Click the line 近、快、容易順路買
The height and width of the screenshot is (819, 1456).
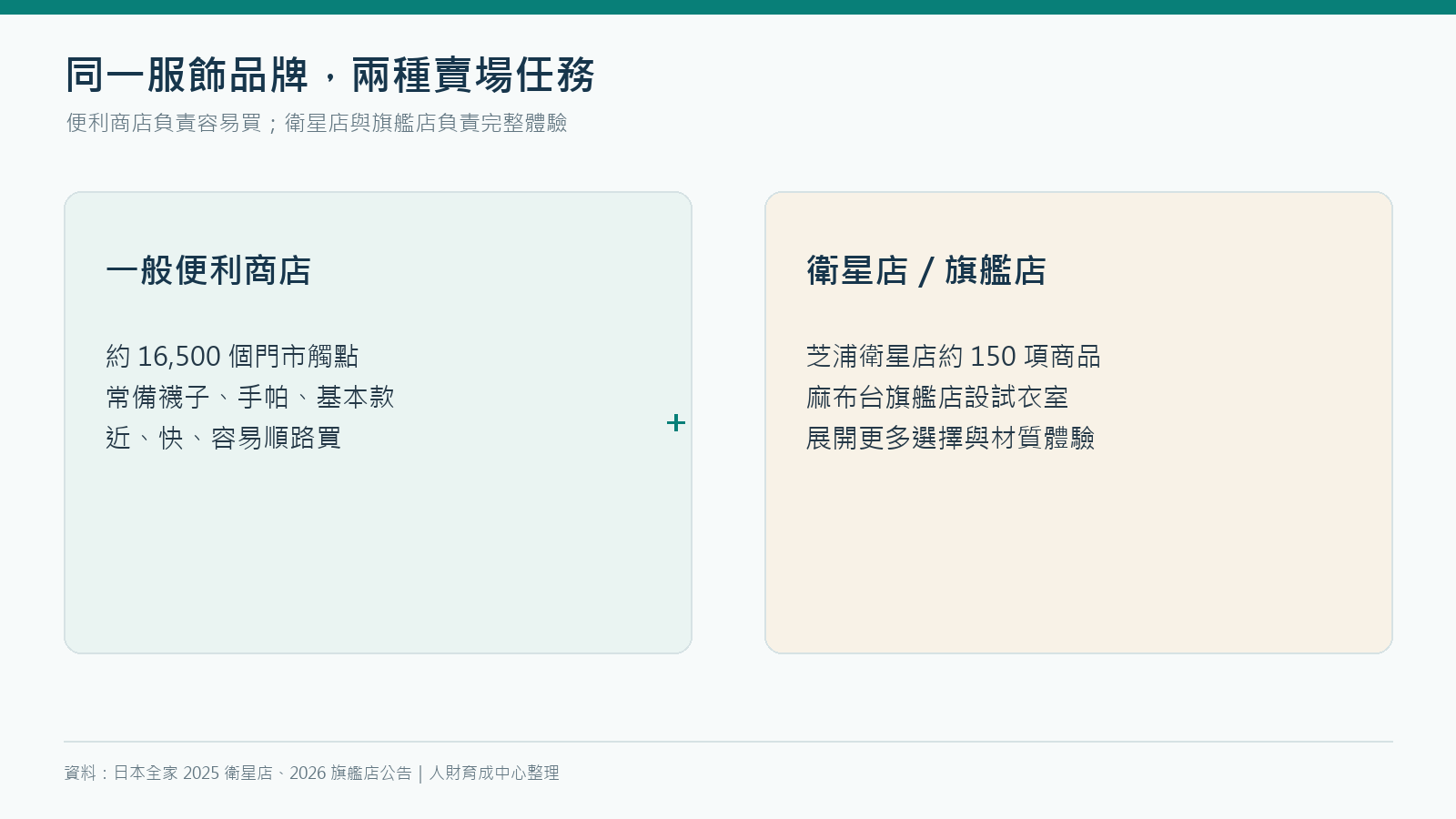tap(224, 438)
